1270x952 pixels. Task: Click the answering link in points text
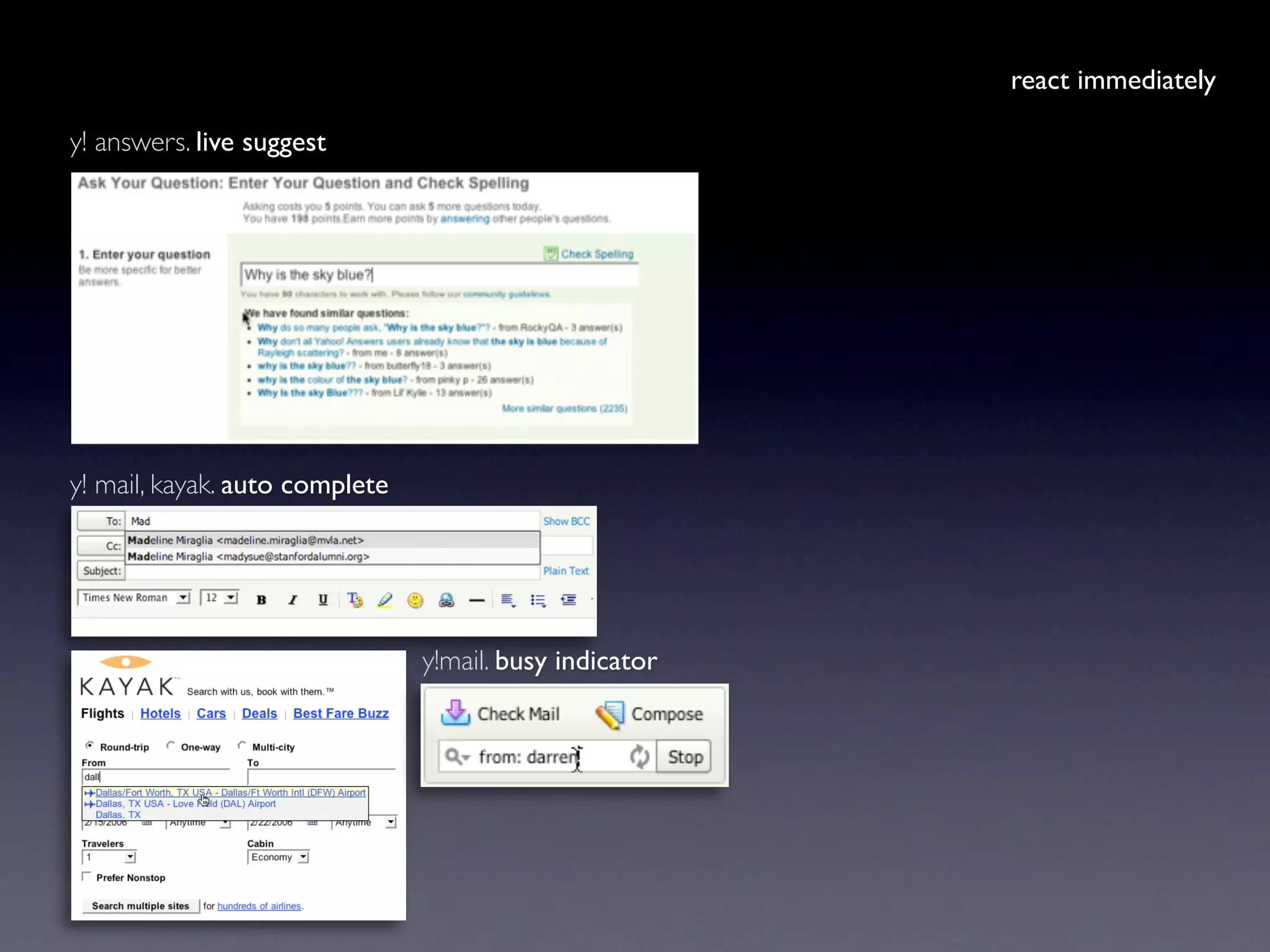464,219
